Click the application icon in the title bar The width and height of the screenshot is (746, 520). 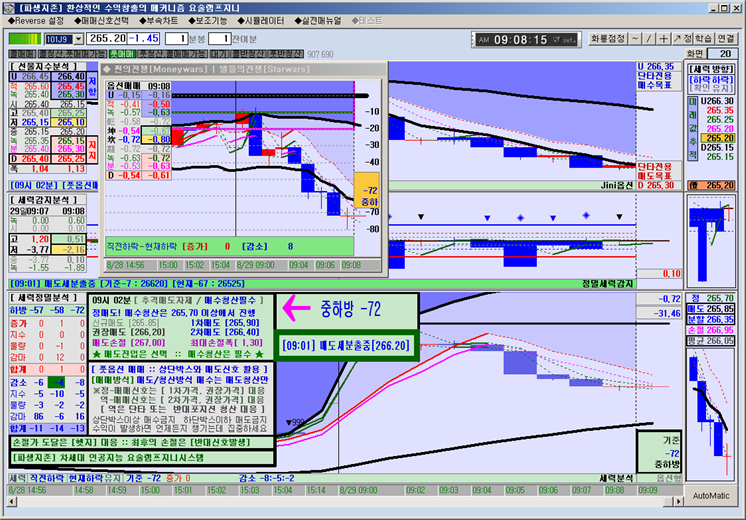(x=10, y=8)
